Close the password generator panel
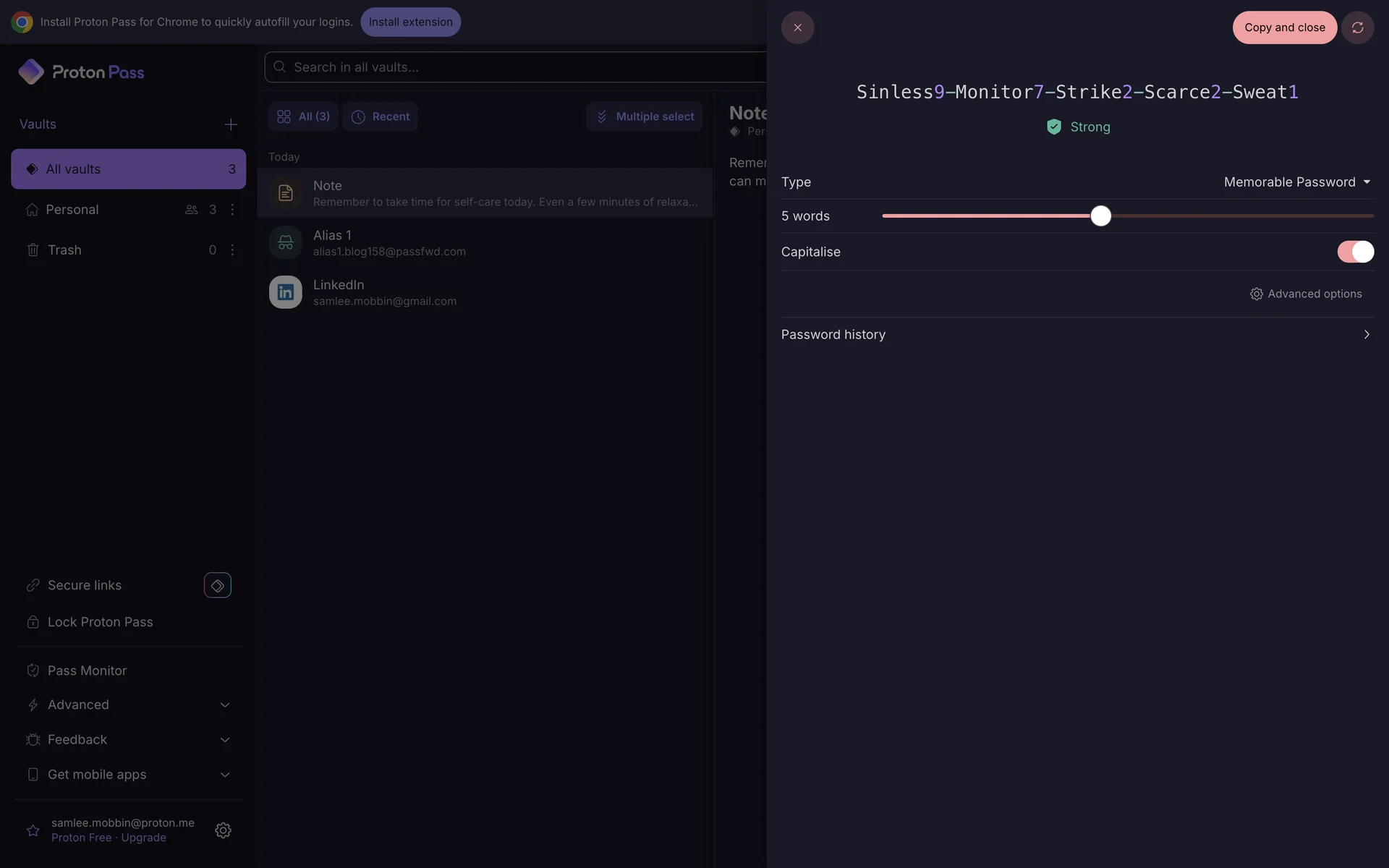Image resolution: width=1389 pixels, height=868 pixels. pyautogui.click(x=797, y=27)
